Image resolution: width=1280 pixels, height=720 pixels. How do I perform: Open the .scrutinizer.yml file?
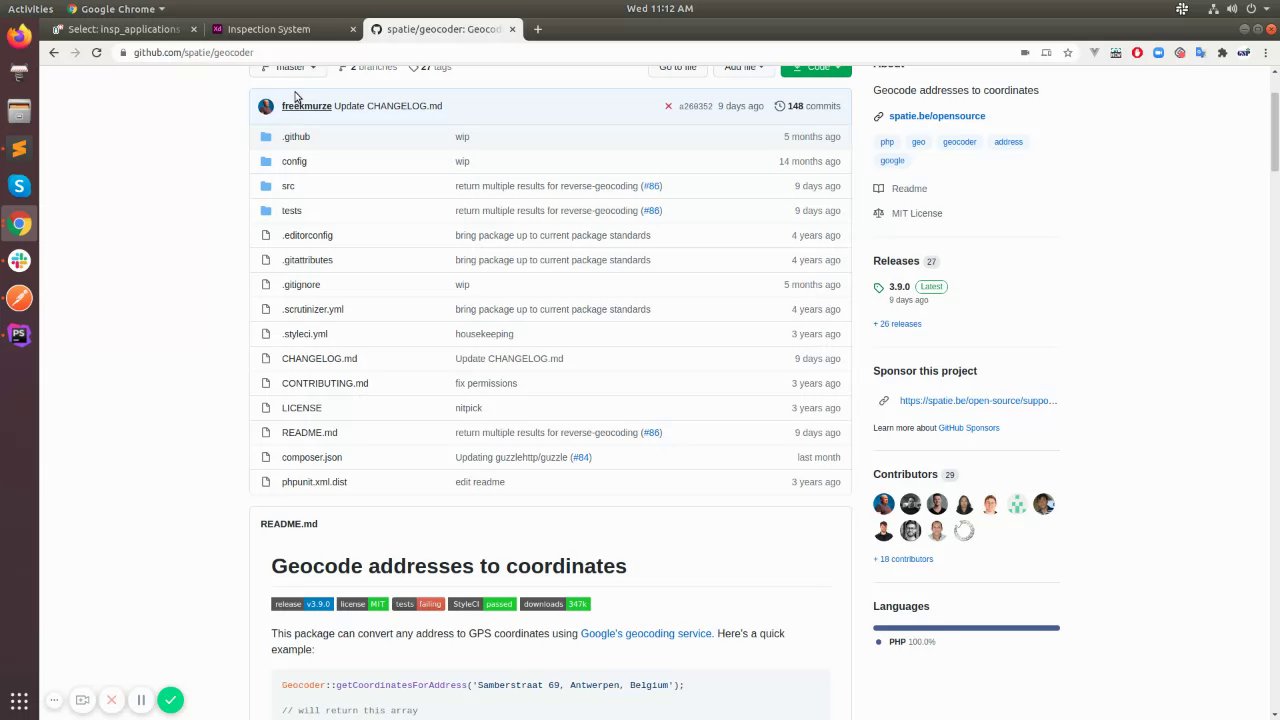coord(312,309)
